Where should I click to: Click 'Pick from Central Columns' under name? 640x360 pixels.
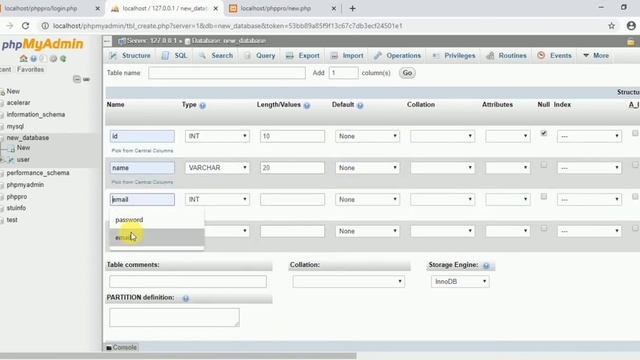point(142,182)
